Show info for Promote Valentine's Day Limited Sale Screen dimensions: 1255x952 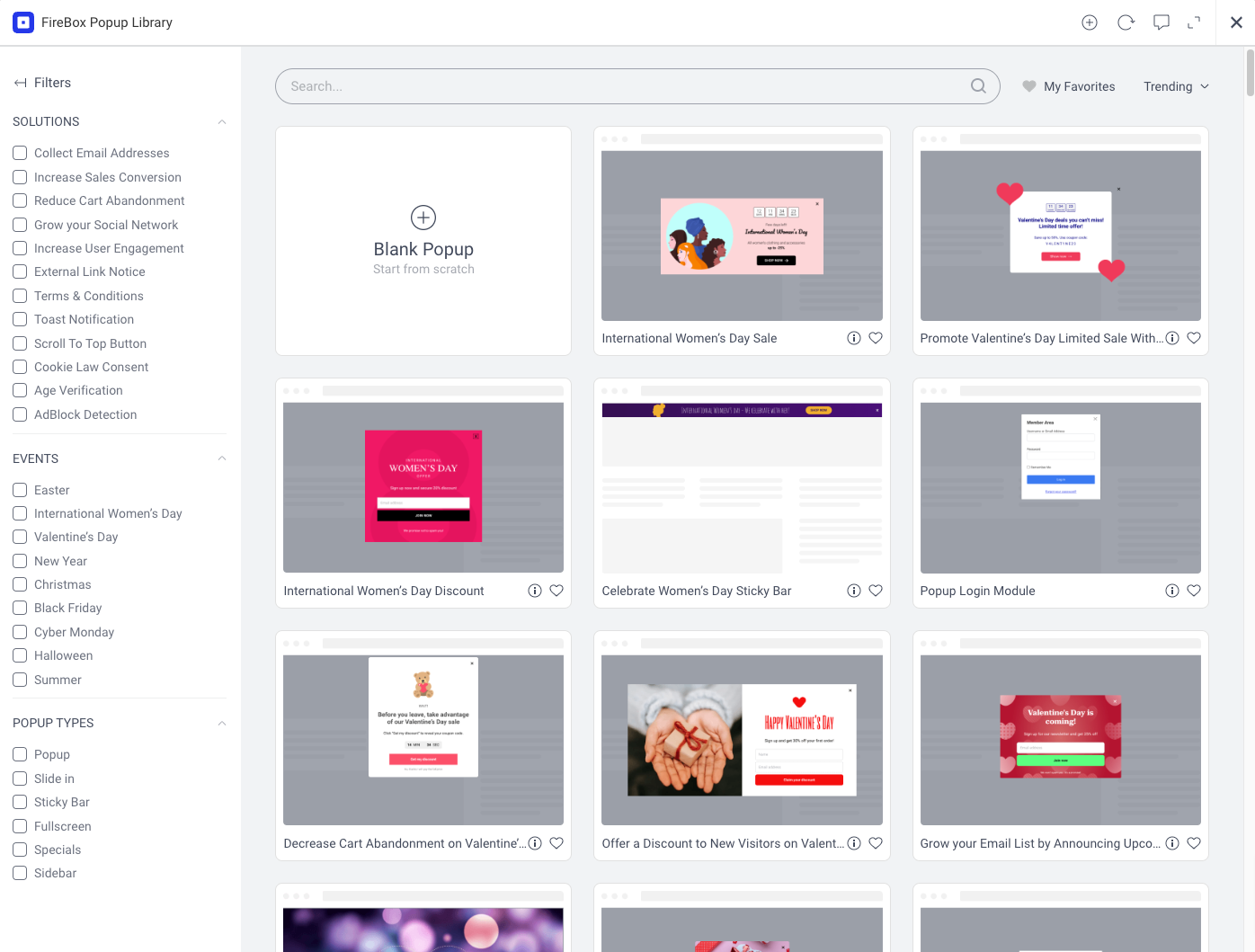[x=1172, y=338]
